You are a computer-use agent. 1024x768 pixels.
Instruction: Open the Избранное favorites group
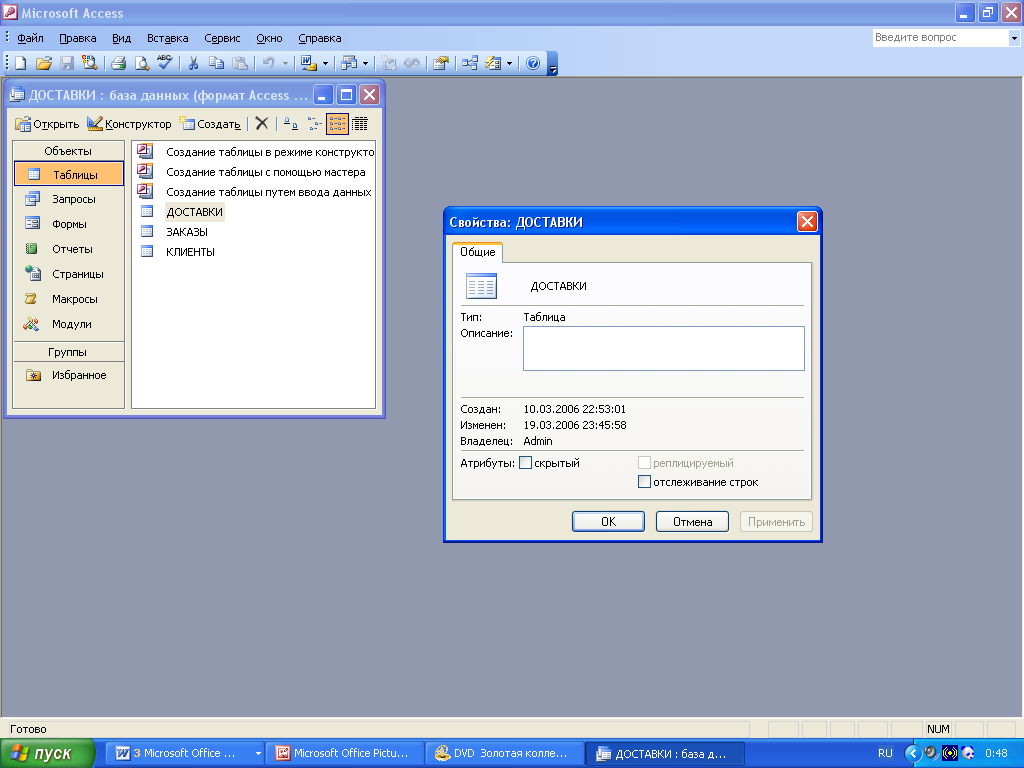[x=69, y=375]
